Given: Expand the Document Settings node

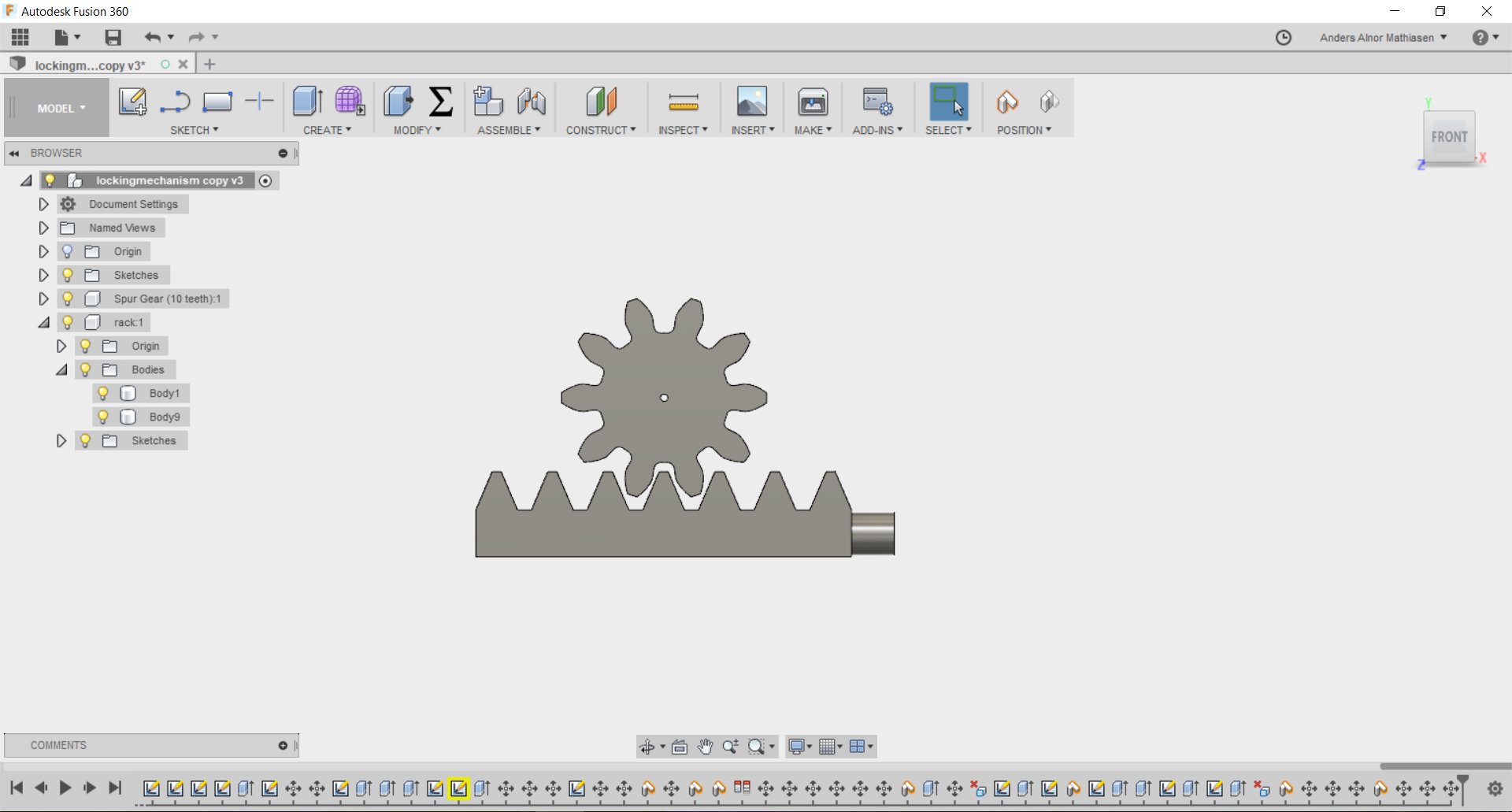Looking at the screenshot, I should [x=44, y=204].
